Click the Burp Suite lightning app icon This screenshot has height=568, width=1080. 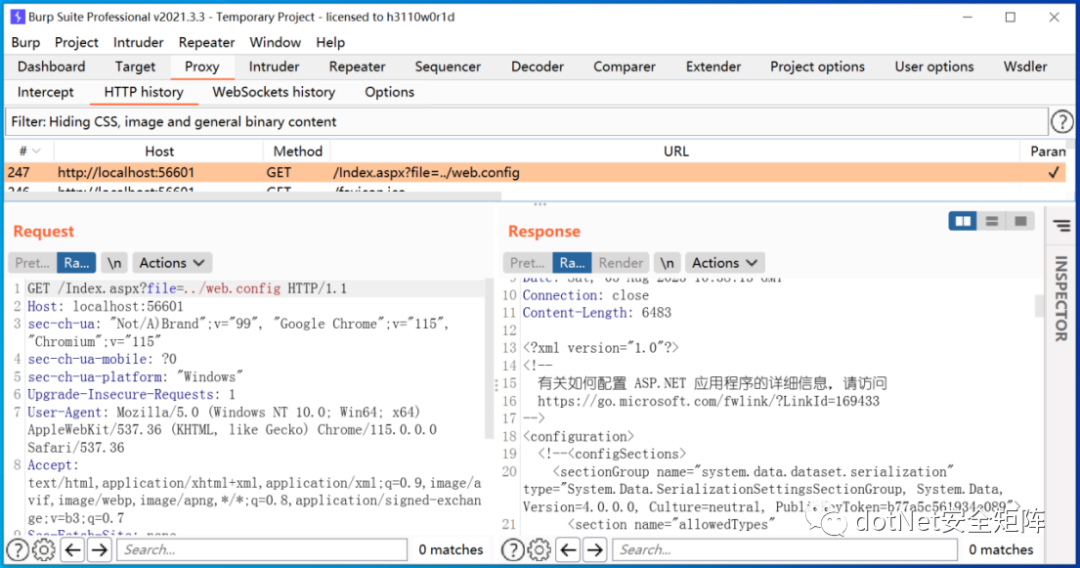tap(17, 17)
